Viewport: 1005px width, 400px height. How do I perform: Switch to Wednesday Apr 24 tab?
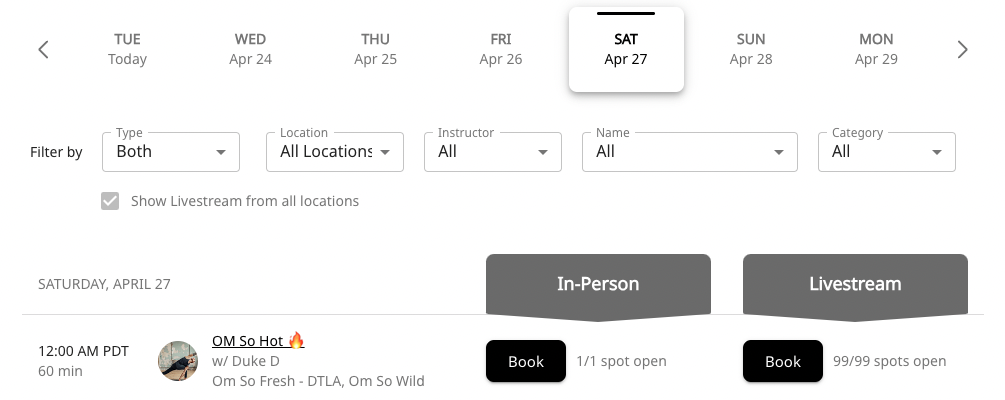click(x=250, y=49)
